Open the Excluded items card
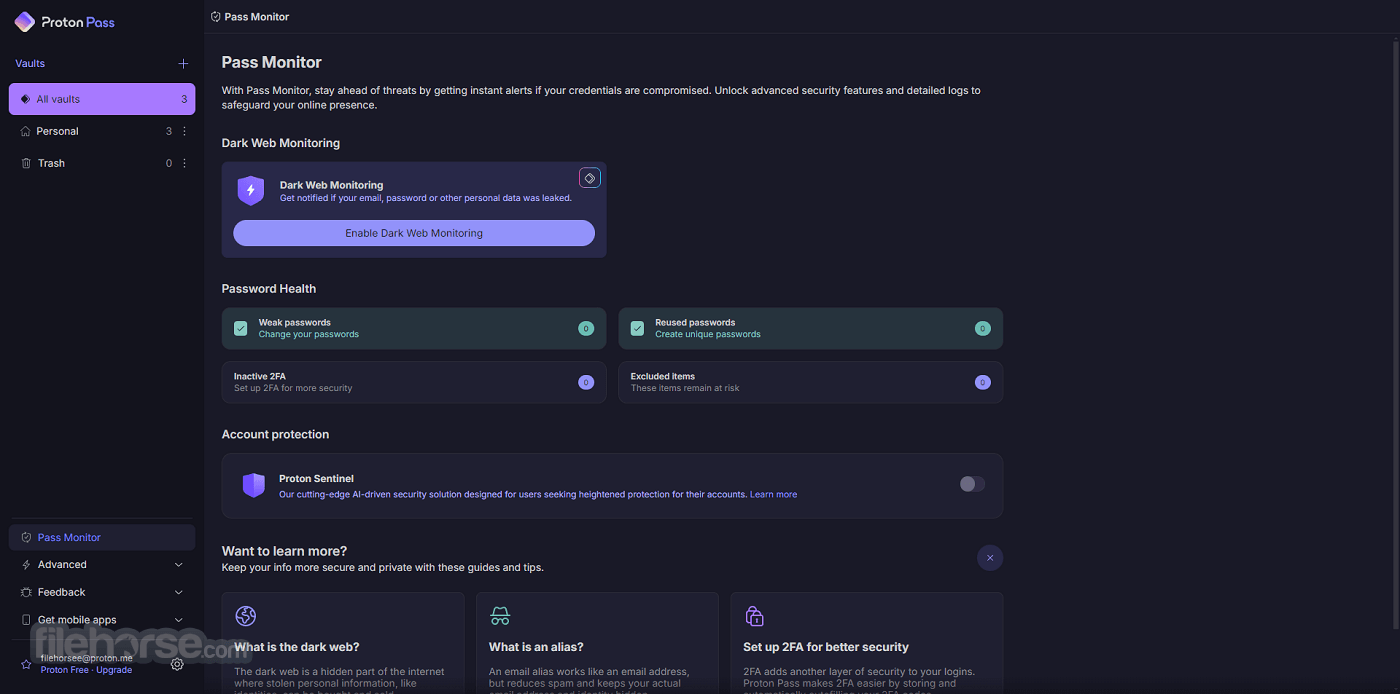The height and width of the screenshot is (694, 1400). click(811, 382)
